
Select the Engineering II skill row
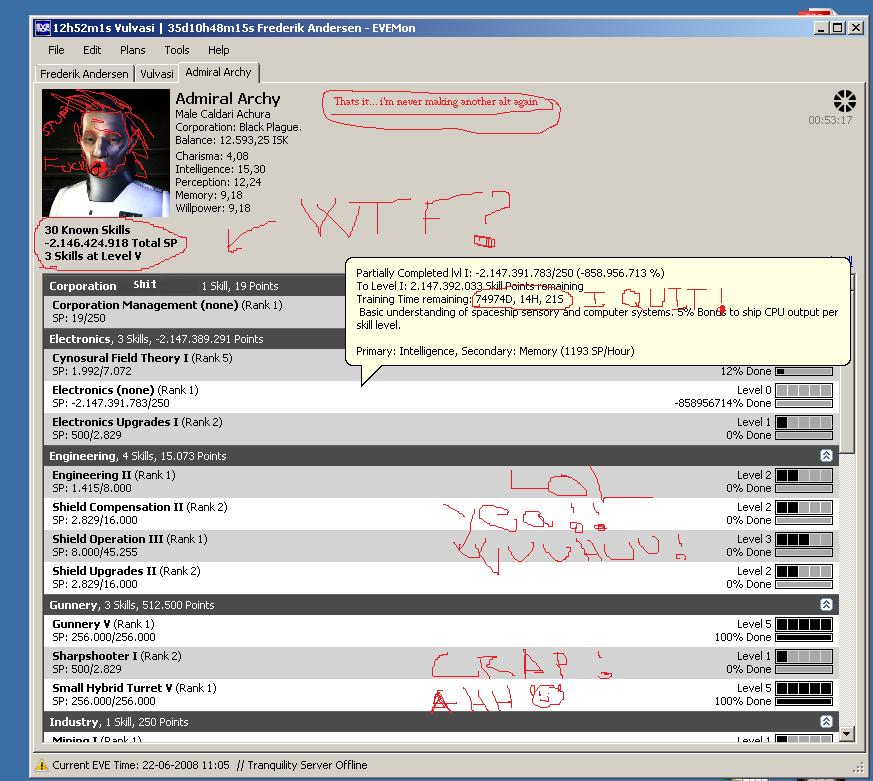tap(441, 482)
